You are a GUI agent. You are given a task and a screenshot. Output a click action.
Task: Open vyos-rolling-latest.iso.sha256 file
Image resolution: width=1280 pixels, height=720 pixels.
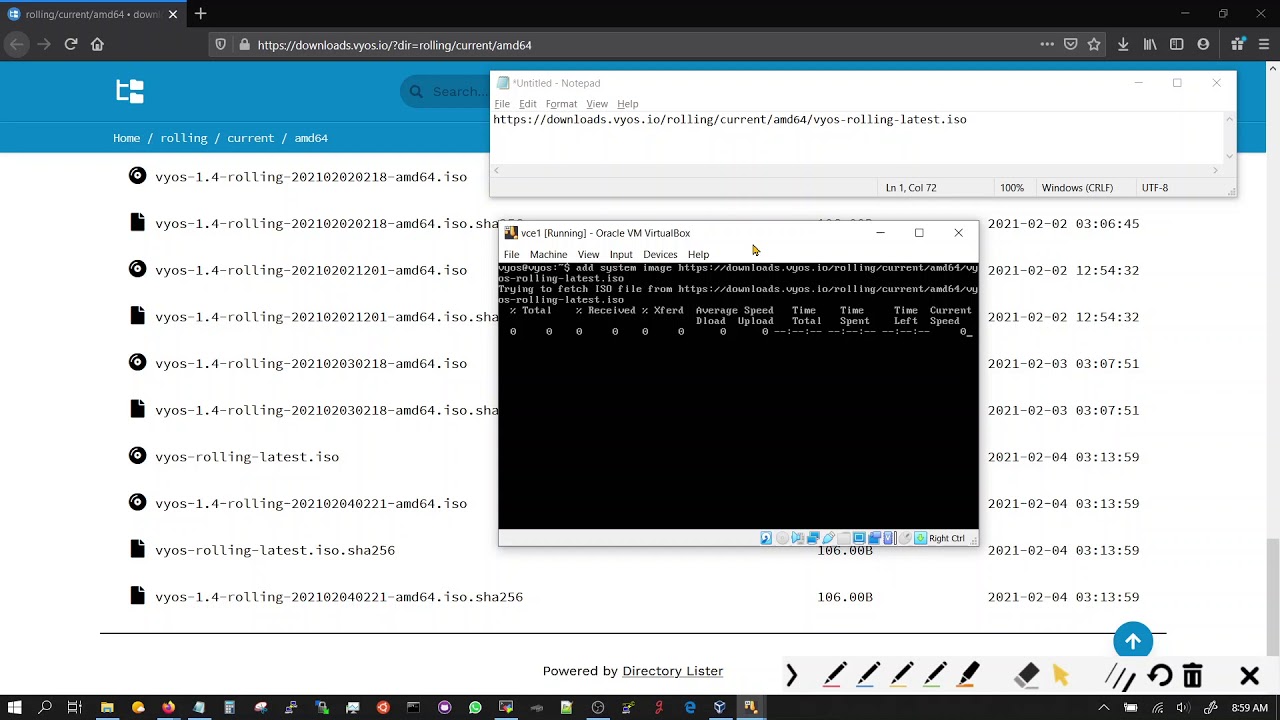(275, 550)
